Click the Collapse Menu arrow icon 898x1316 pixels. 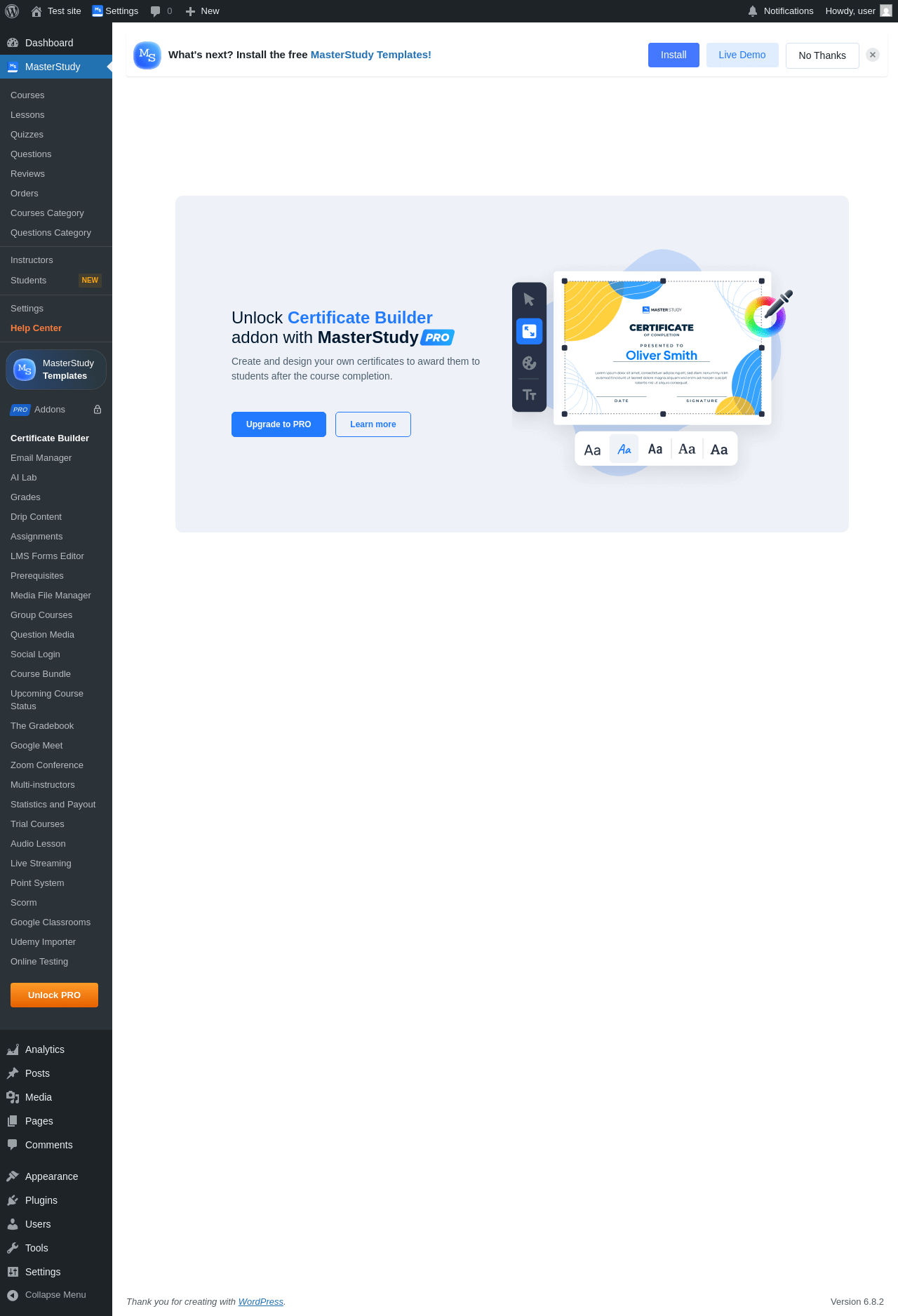13,1295
